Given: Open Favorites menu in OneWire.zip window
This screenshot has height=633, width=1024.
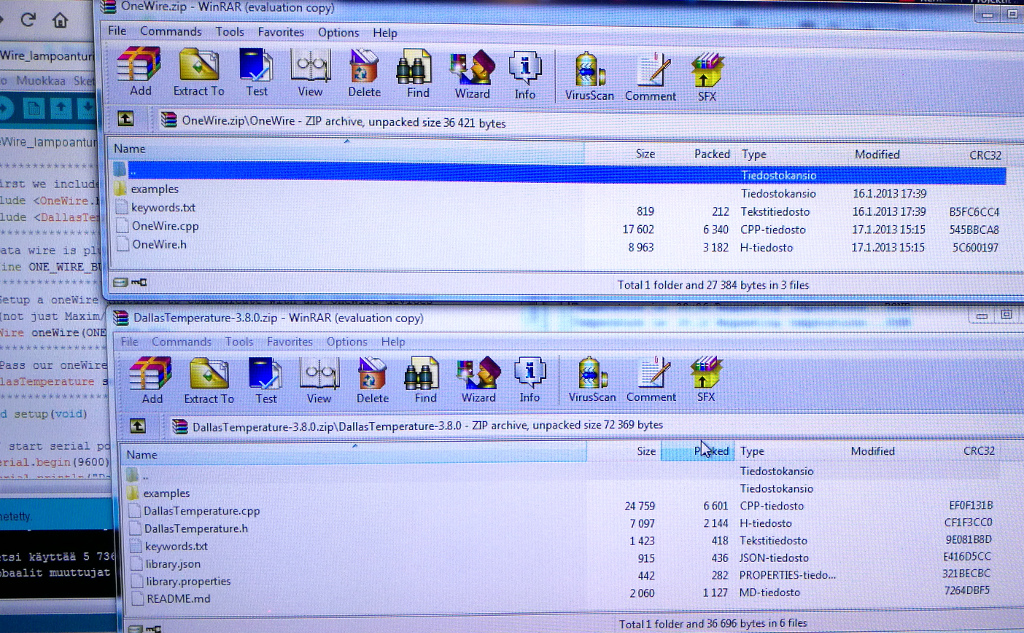Looking at the screenshot, I should click(x=281, y=32).
